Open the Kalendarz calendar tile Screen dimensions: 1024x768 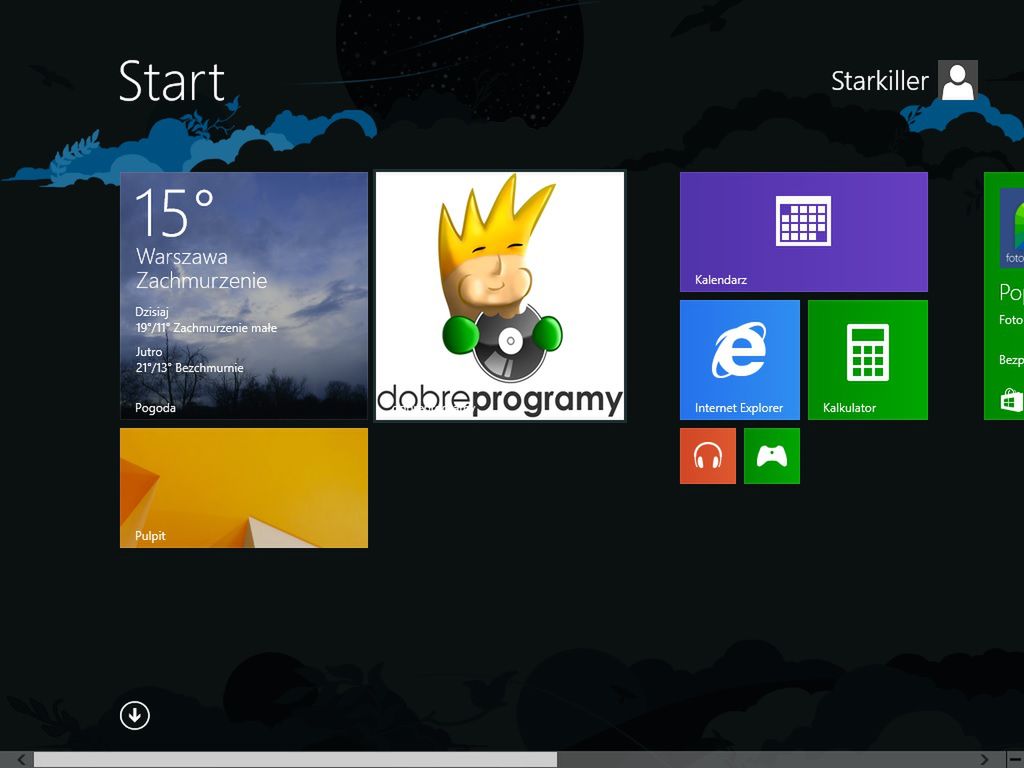point(803,232)
